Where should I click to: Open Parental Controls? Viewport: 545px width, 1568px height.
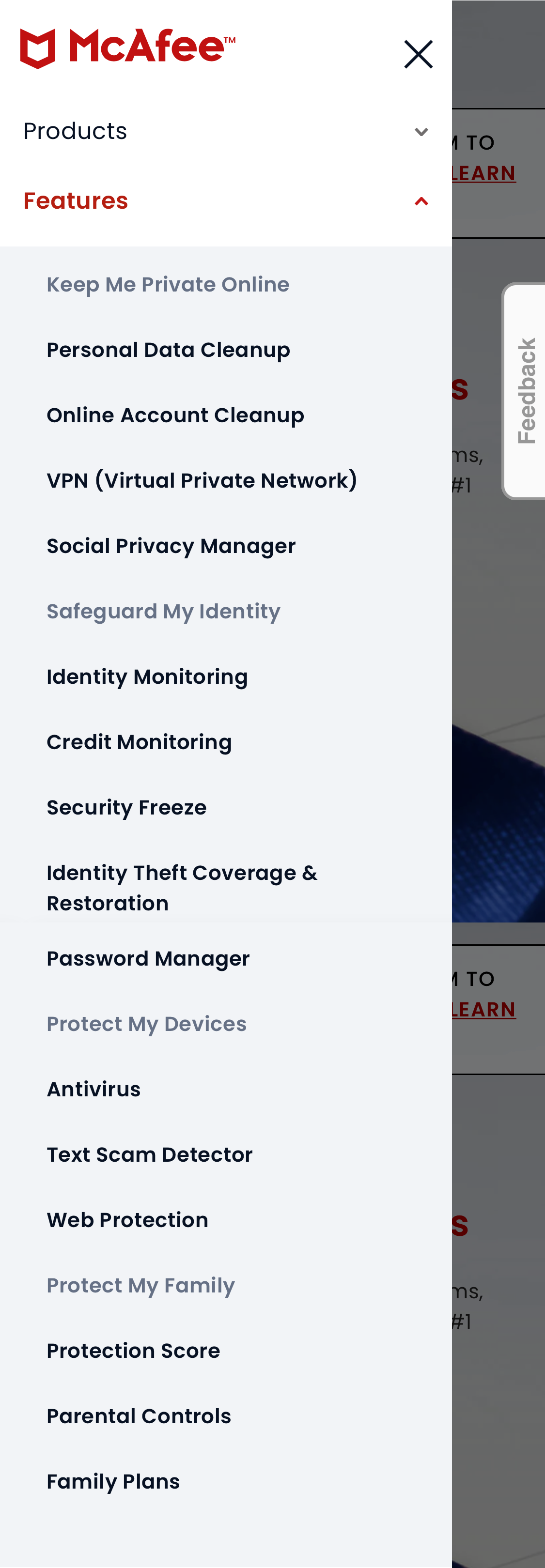(x=138, y=1416)
